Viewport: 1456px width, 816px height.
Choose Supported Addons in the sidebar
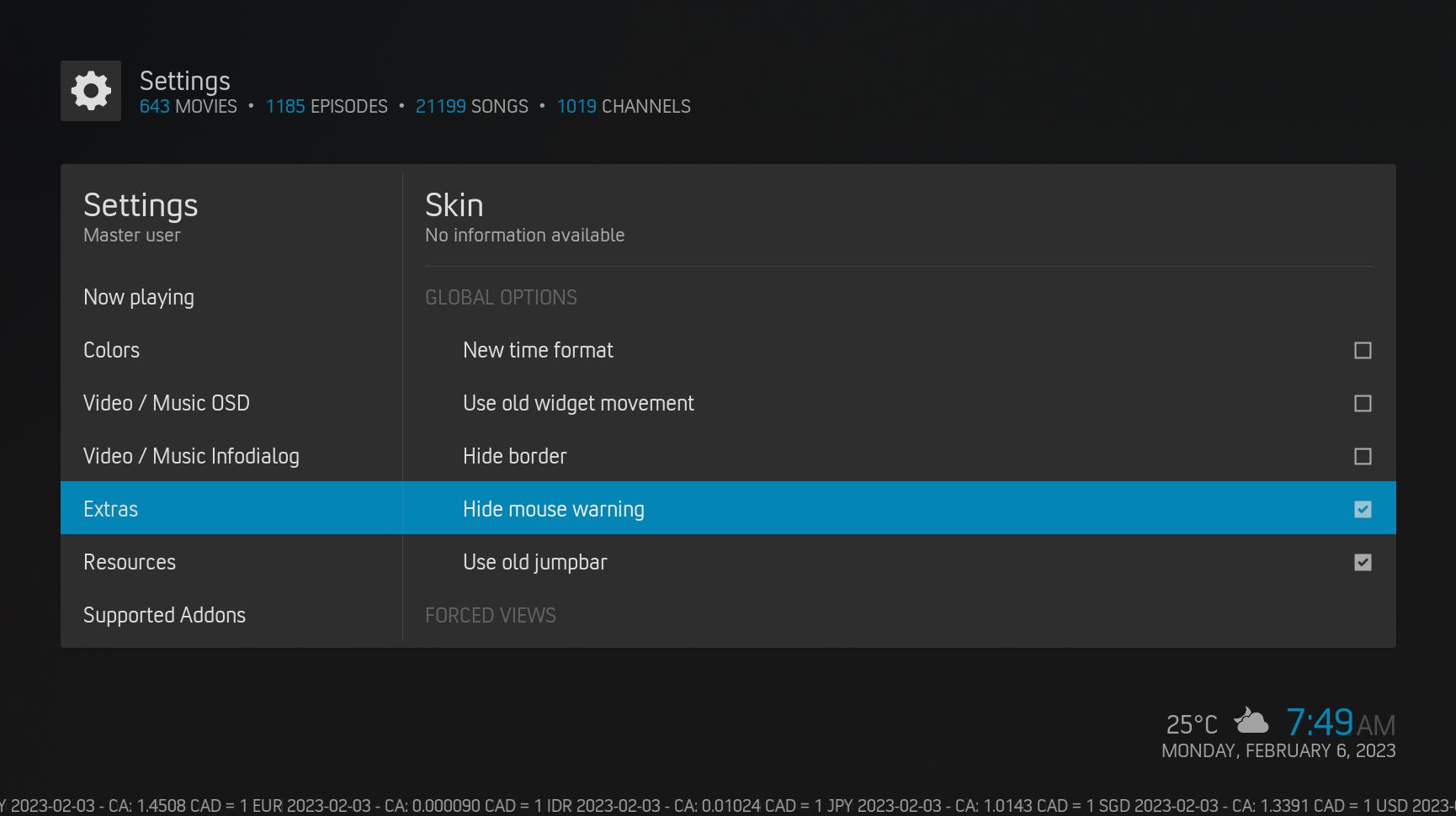pyautogui.click(x=164, y=615)
